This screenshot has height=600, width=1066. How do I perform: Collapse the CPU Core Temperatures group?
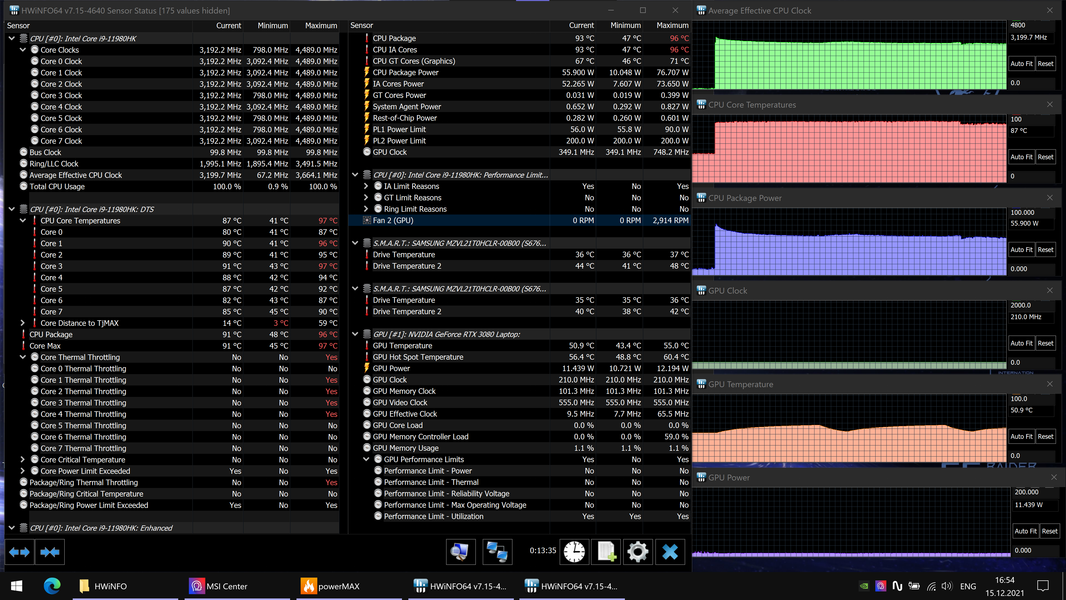point(22,220)
